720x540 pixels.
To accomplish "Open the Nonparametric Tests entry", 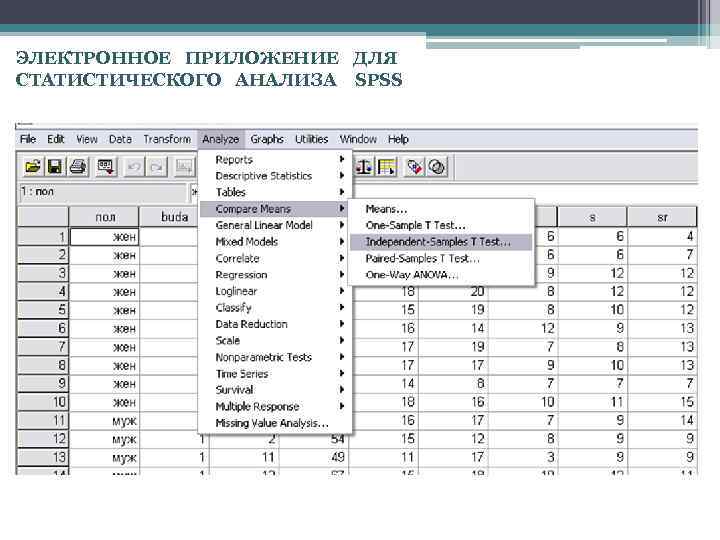I will (x=275, y=357).
